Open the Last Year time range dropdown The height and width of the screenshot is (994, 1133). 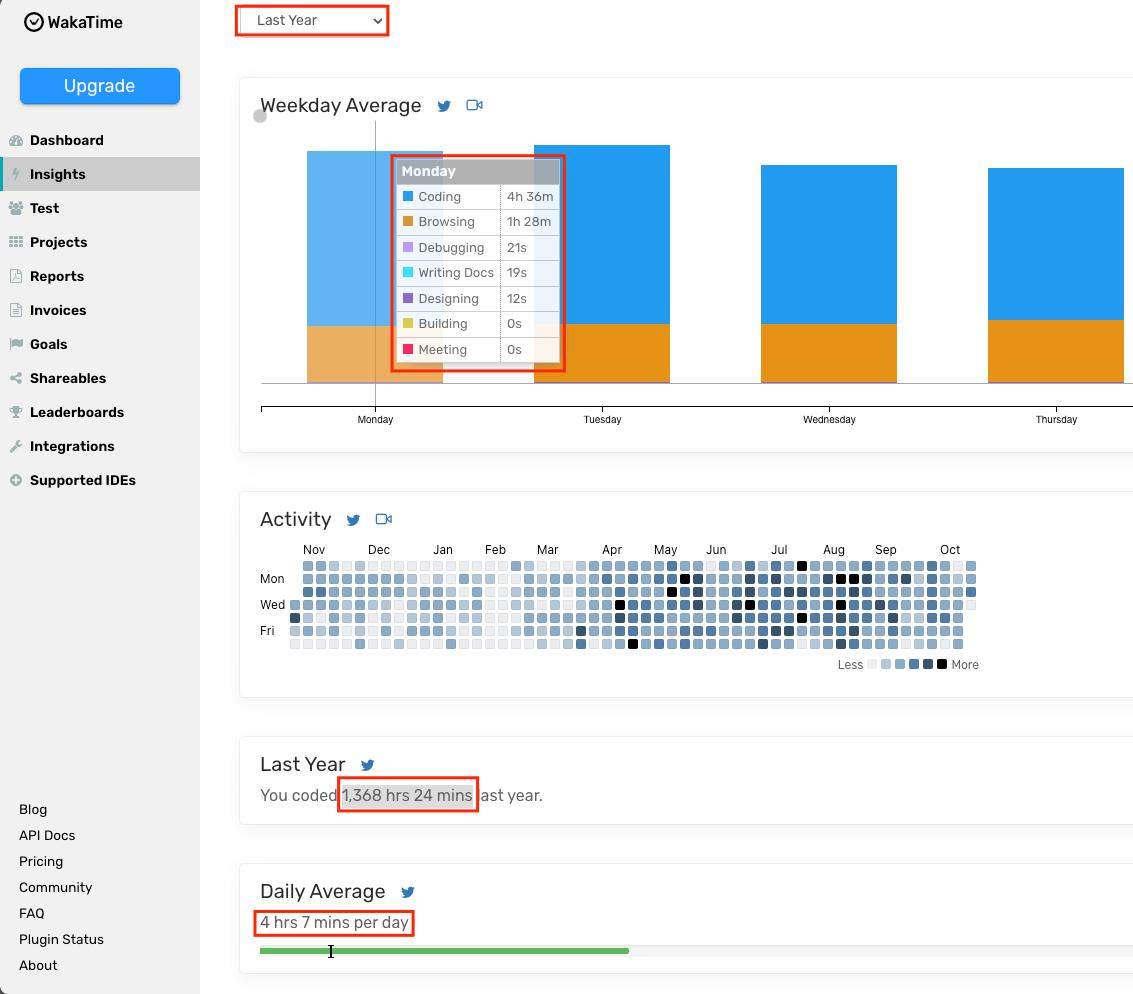(x=312, y=20)
